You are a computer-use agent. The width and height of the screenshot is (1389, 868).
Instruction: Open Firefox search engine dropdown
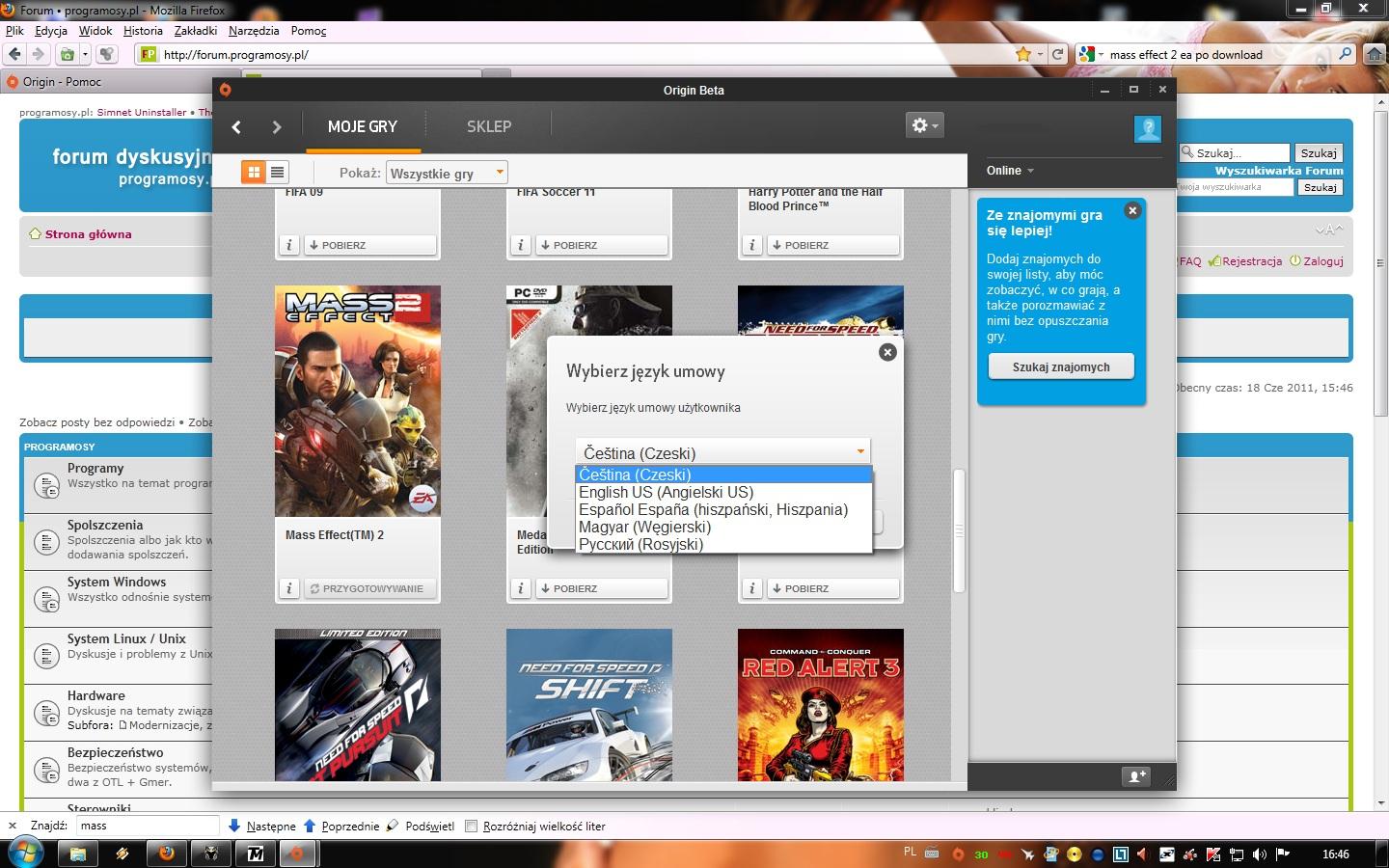[1091, 54]
